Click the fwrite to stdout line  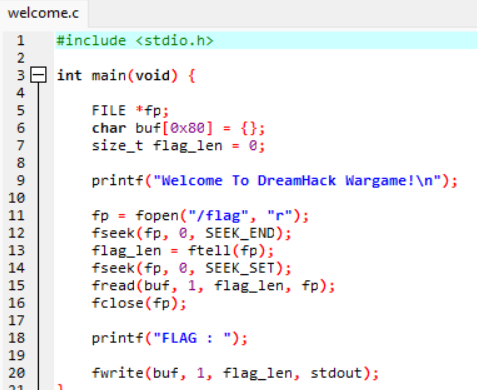[x=235, y=373]
